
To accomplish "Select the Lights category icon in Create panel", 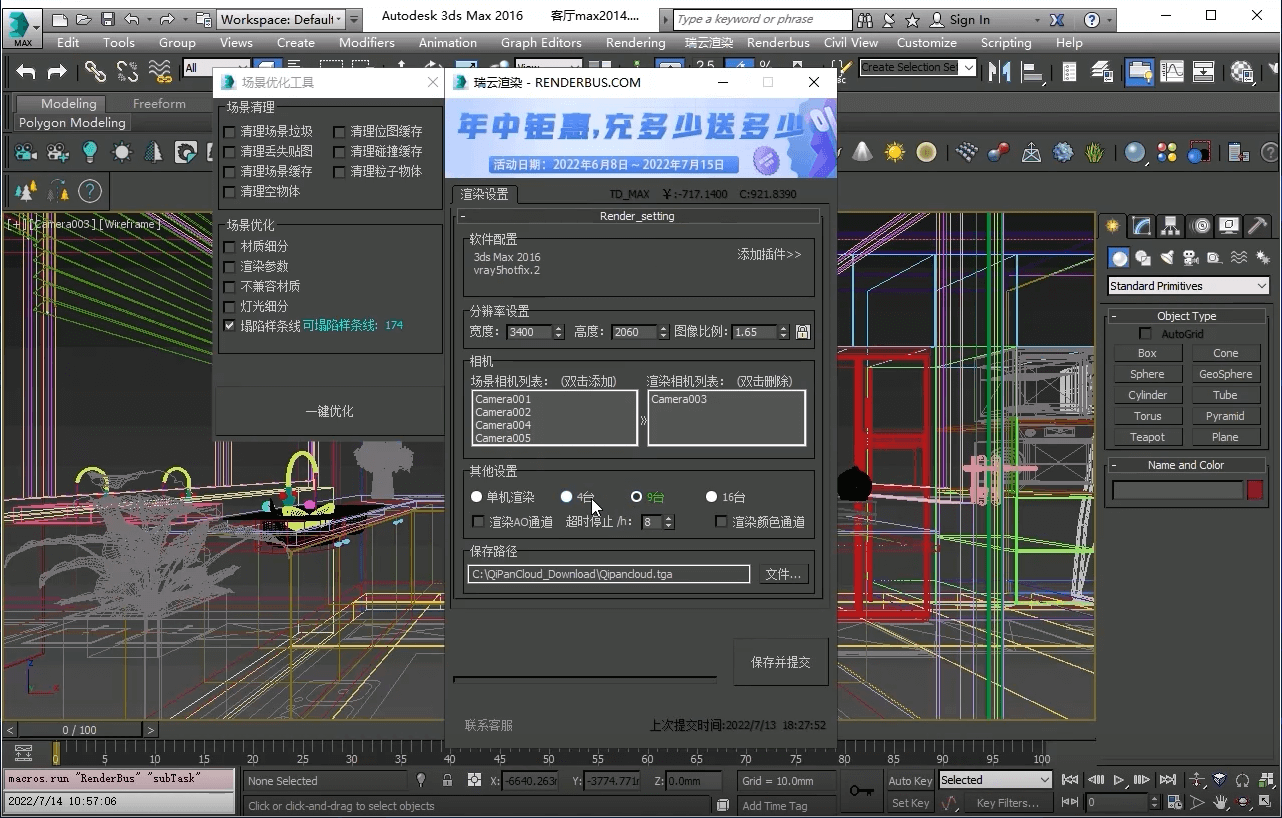I will (1167, 258).
